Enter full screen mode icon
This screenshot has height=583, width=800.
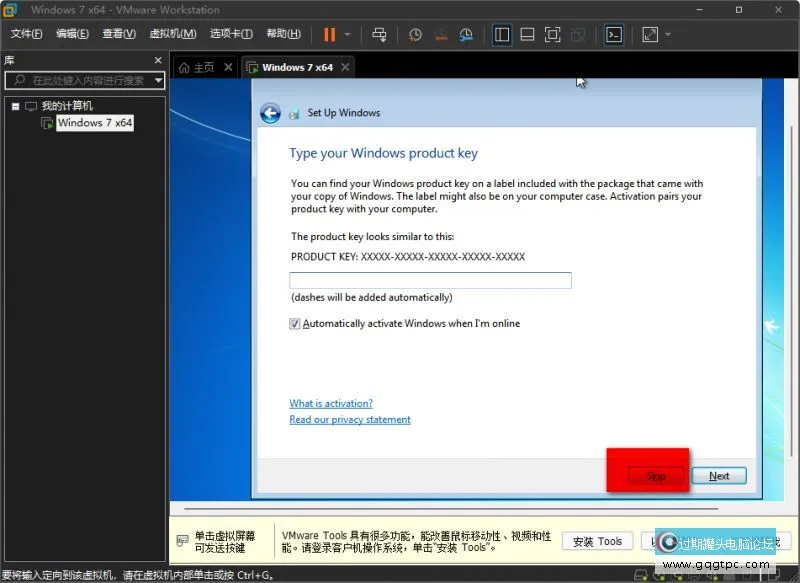point(552,34)
